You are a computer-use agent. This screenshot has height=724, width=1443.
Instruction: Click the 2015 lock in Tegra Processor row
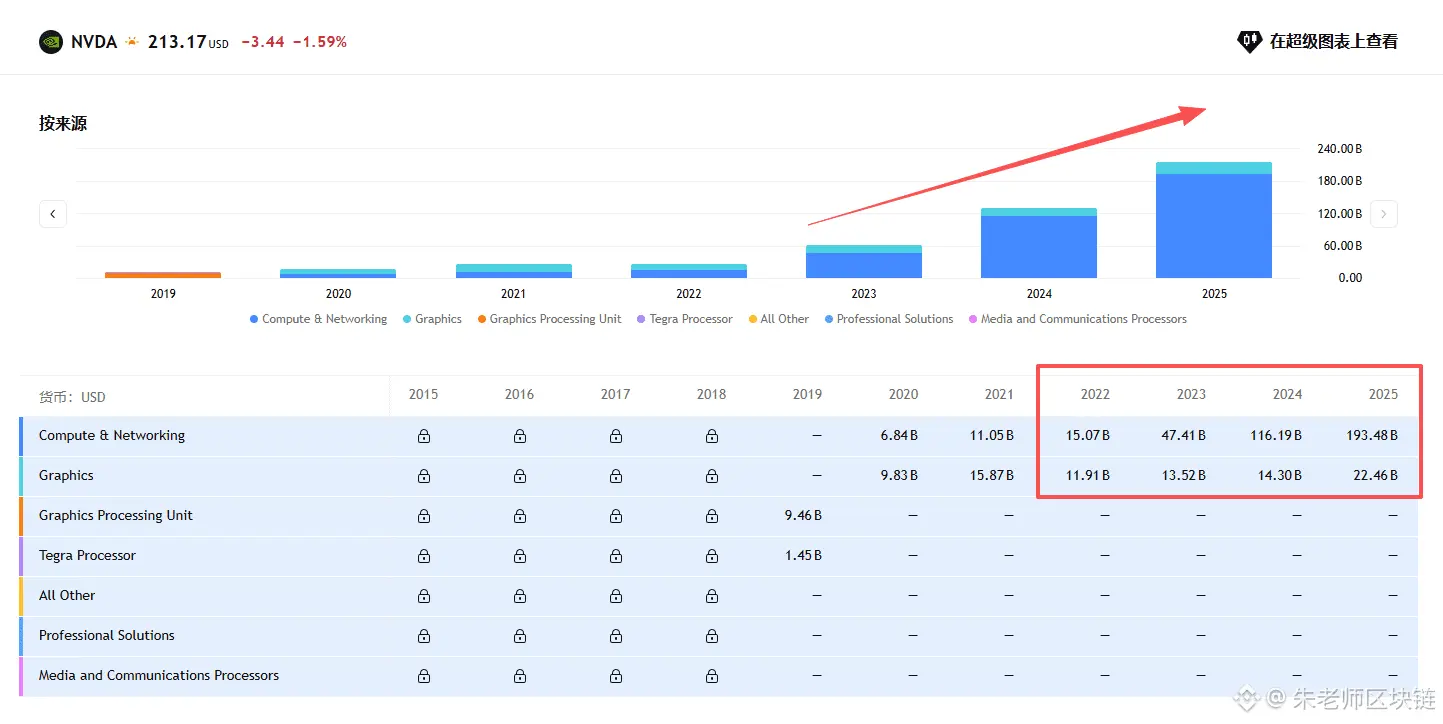(424, 556)
